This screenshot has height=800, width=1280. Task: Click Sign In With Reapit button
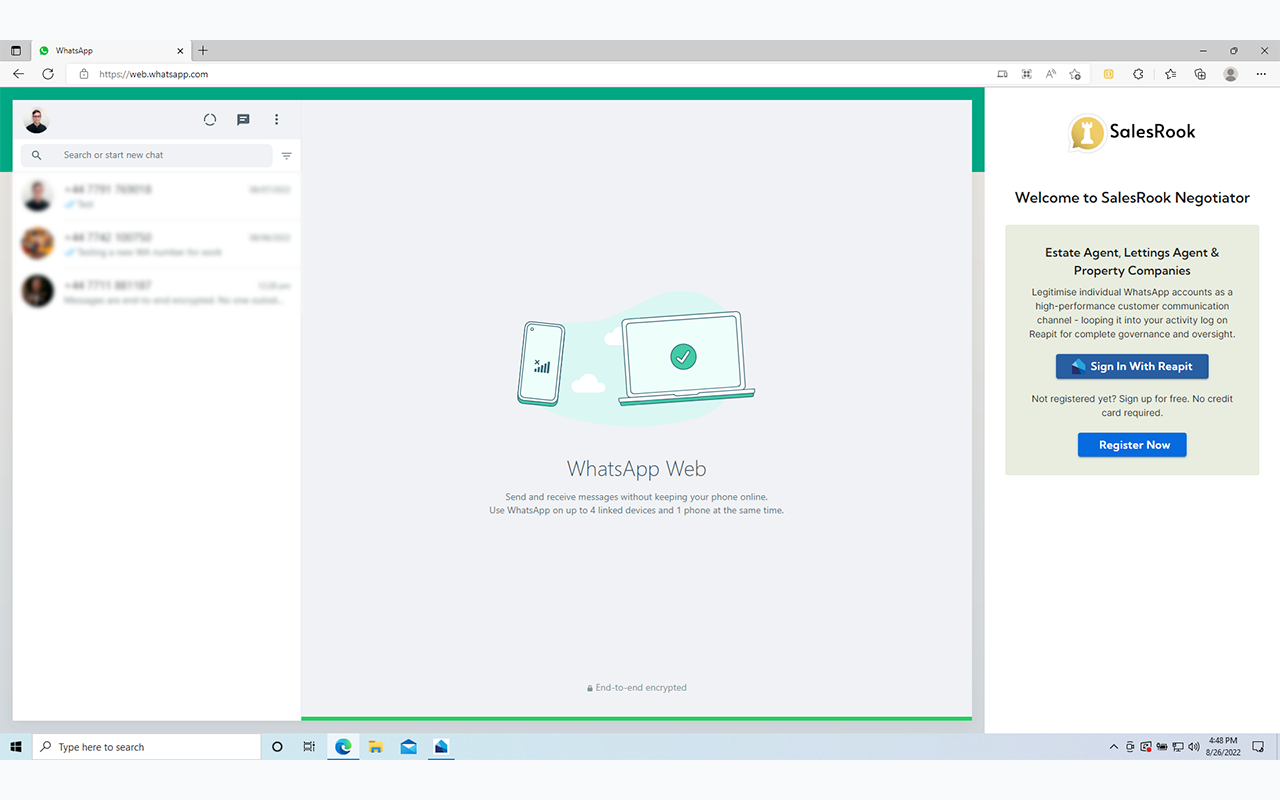(1132, 366)
